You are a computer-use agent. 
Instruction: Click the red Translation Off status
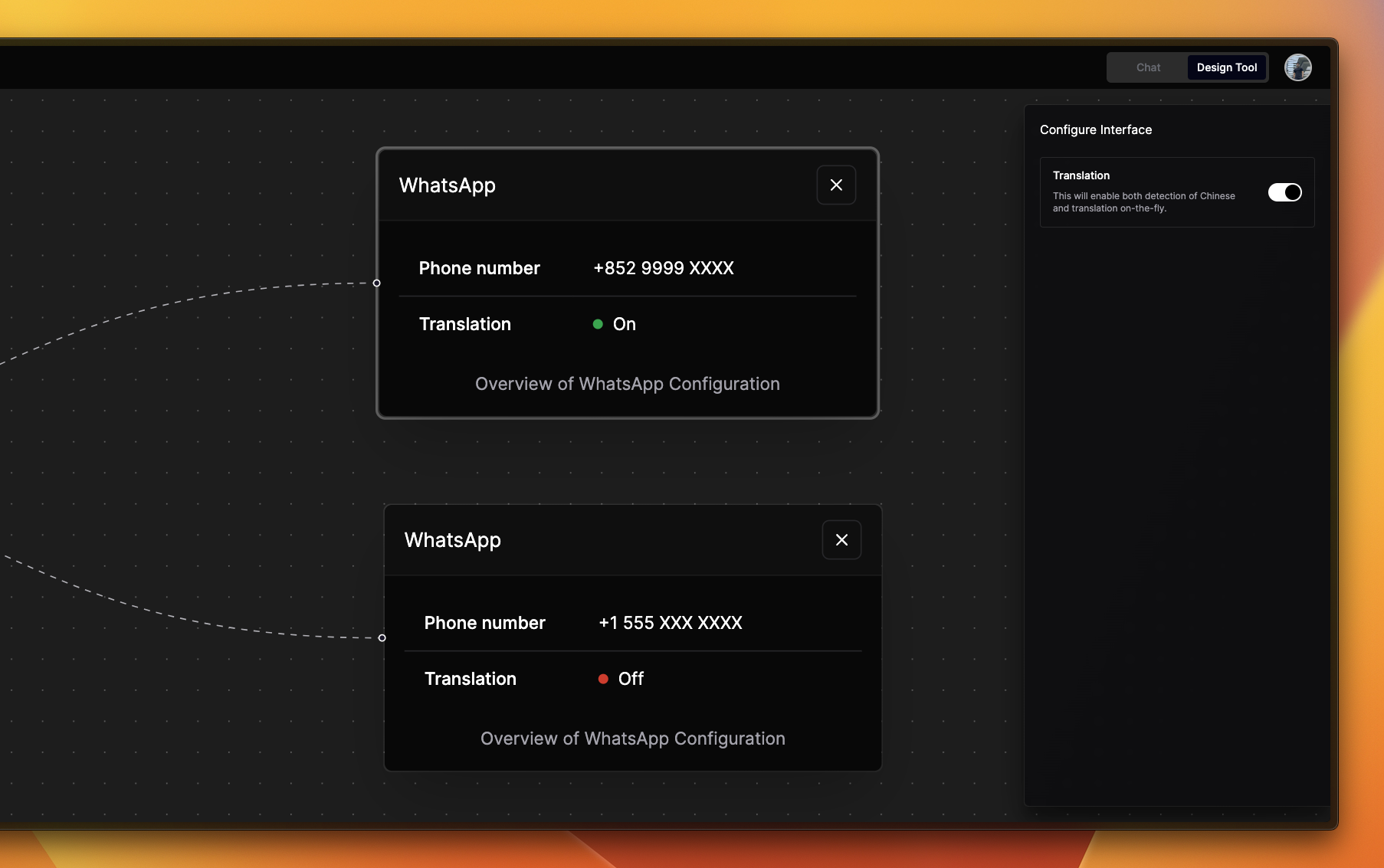(621, 679)
